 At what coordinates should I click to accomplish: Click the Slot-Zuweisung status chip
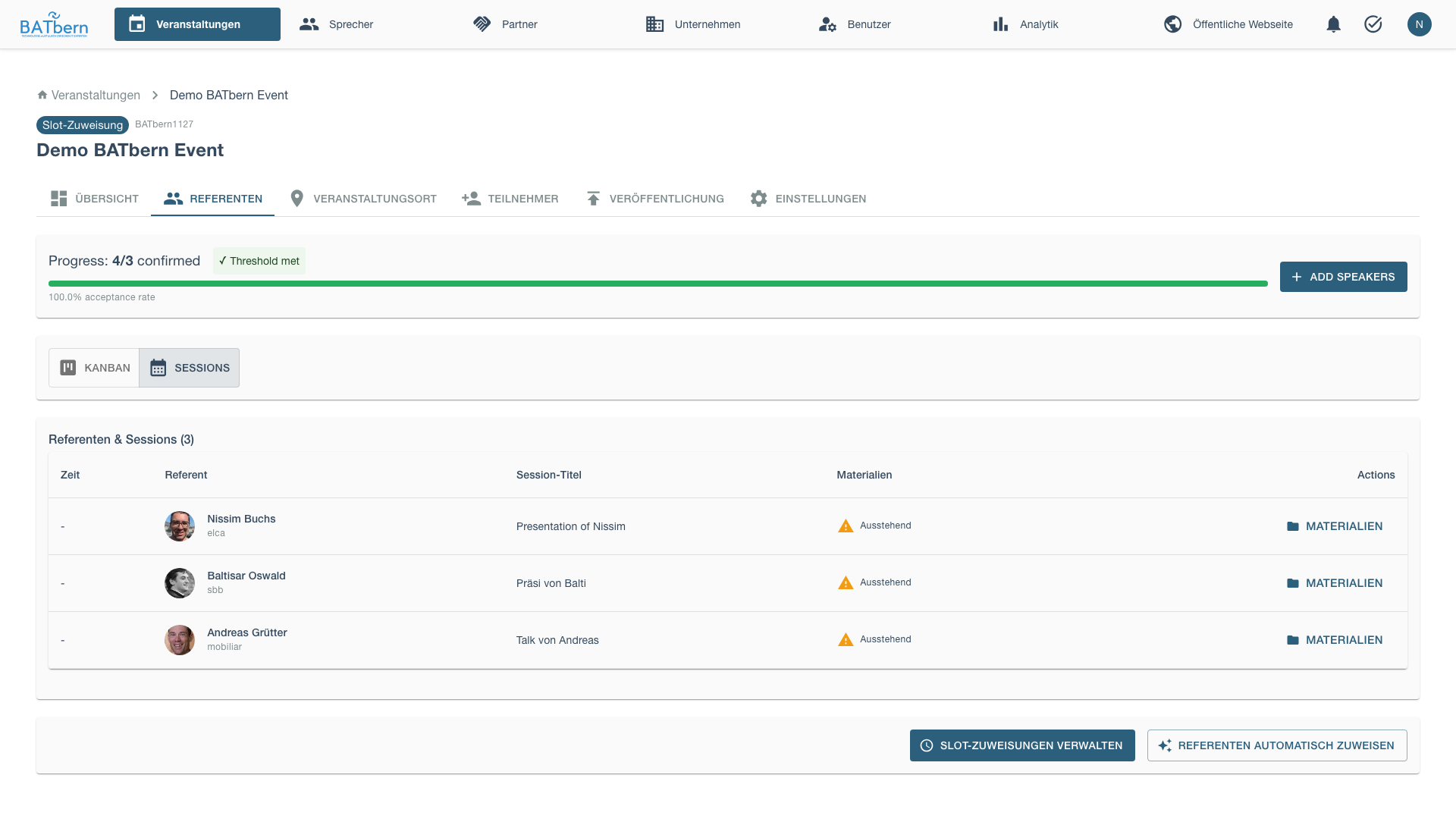tap(83, 125)
